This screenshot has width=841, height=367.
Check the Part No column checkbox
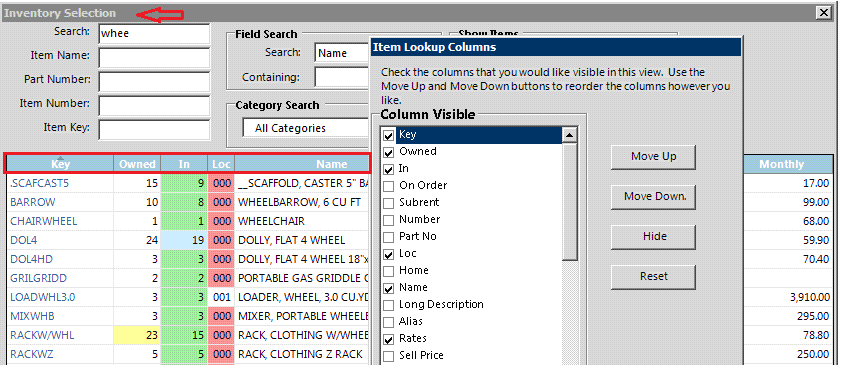click(389, 237)
